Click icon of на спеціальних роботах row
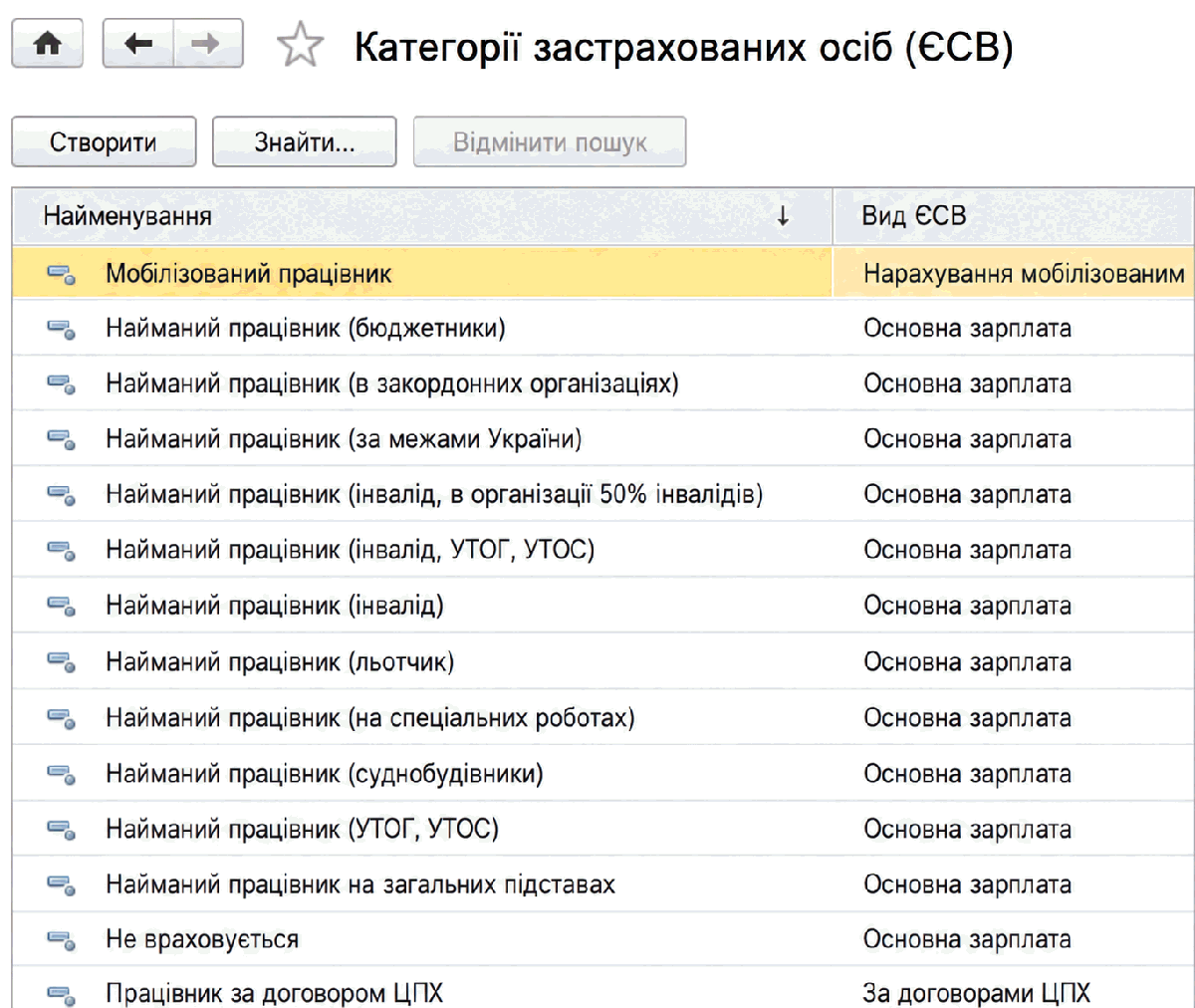Screen dimensions: 1195x1008 click(61, 718)
